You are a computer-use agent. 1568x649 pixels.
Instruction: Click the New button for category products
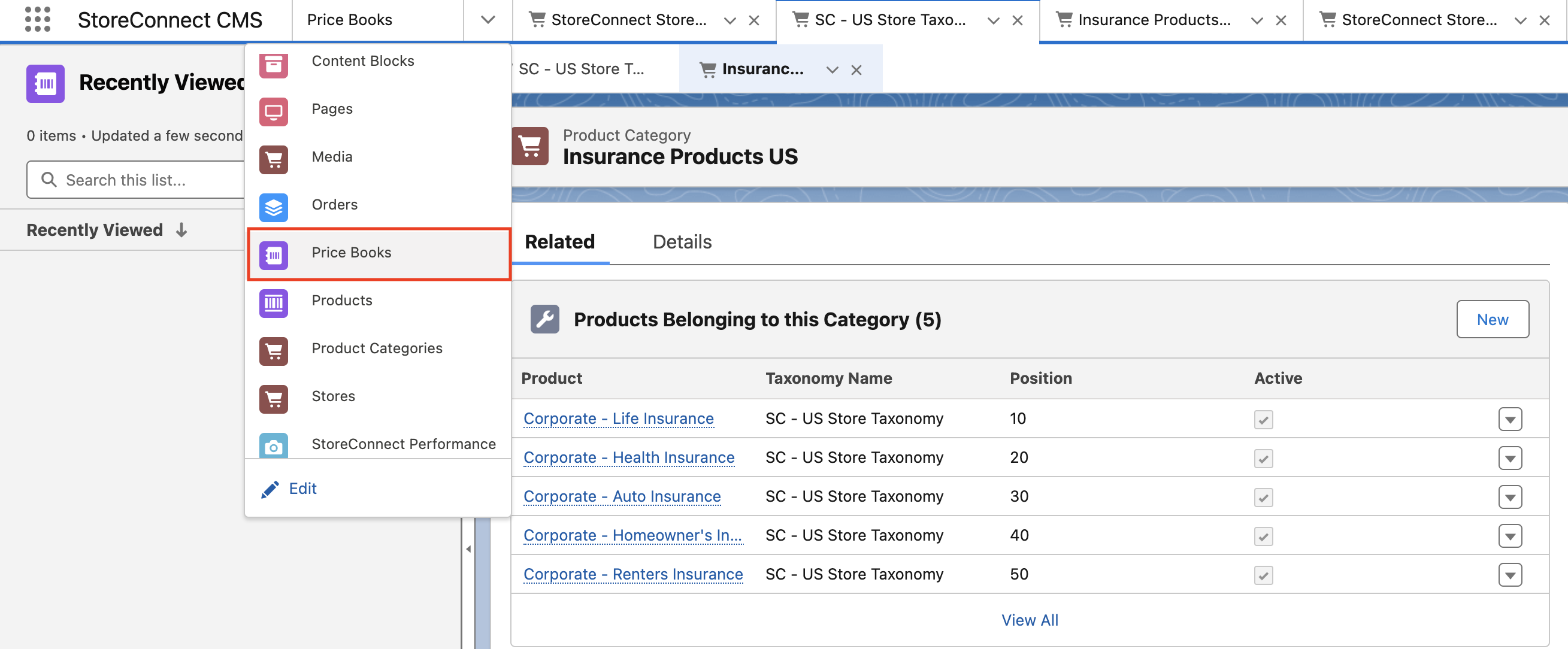pyautogui.click(x=1492, y=319)
